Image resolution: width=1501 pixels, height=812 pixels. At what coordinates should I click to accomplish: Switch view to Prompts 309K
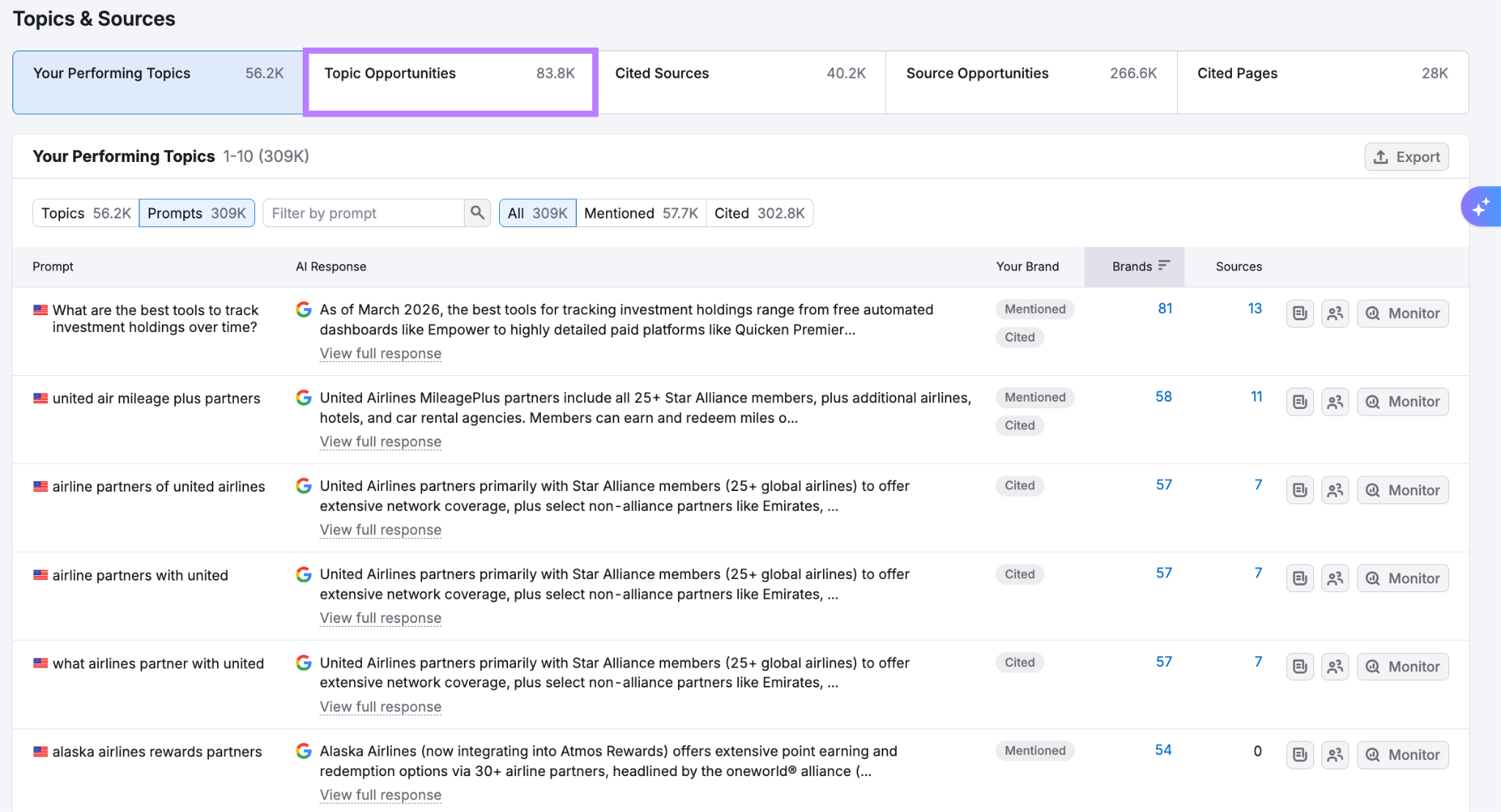[196, 213]
